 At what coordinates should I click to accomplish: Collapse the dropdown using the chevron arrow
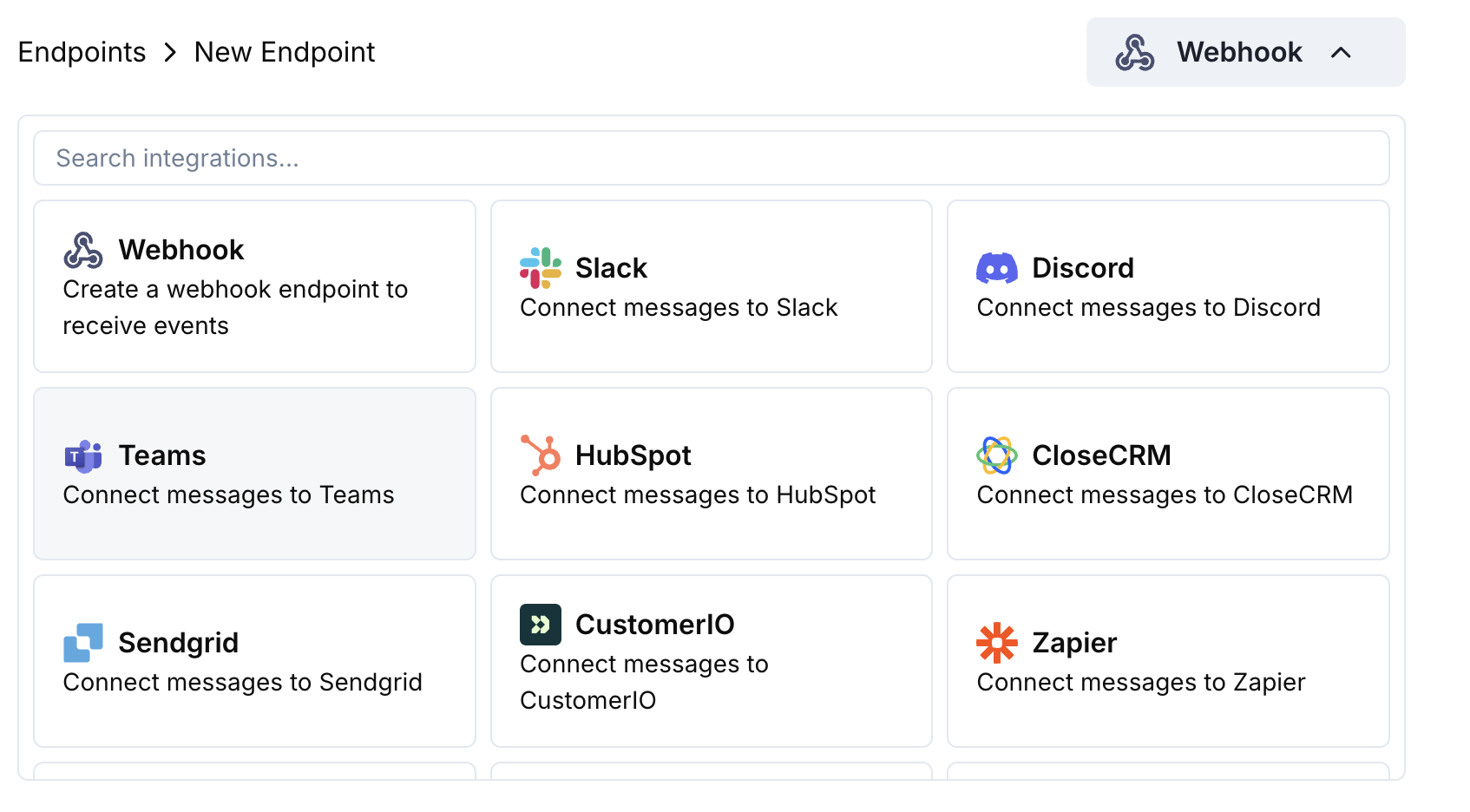point(1341,53)
